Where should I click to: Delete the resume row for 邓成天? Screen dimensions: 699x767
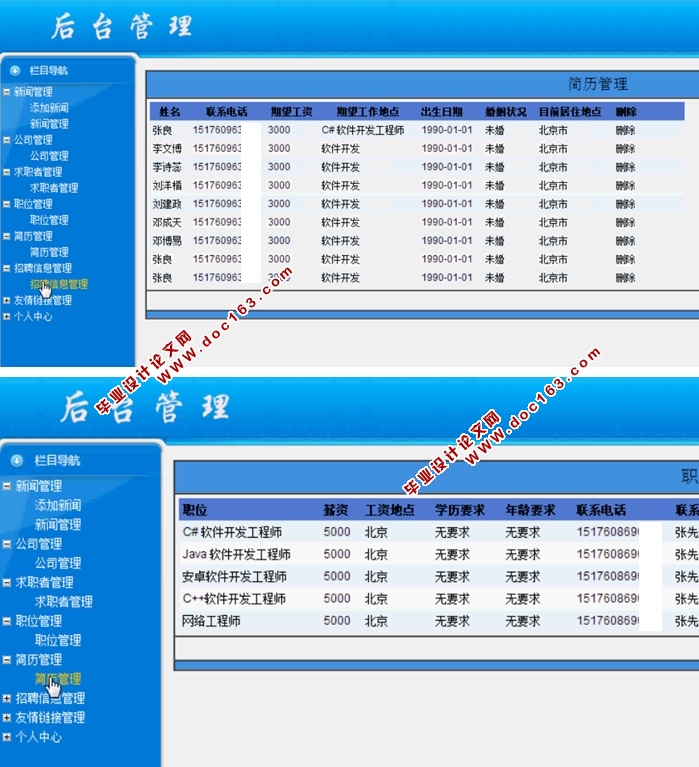click(625, 223)
